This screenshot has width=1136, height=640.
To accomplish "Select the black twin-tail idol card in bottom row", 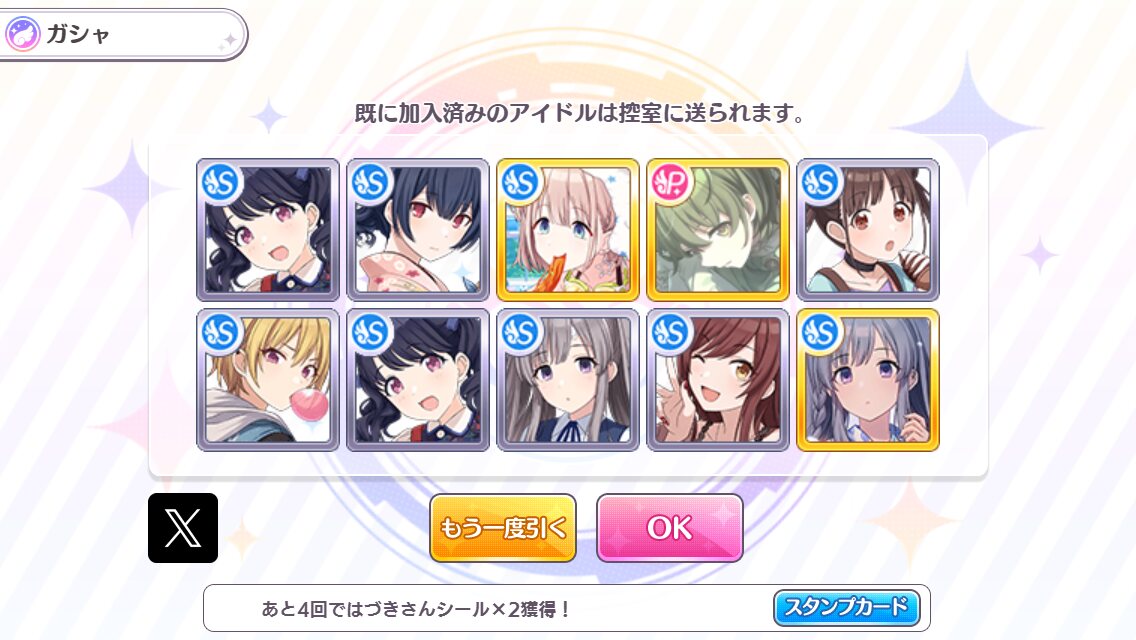I will [417, 380].
